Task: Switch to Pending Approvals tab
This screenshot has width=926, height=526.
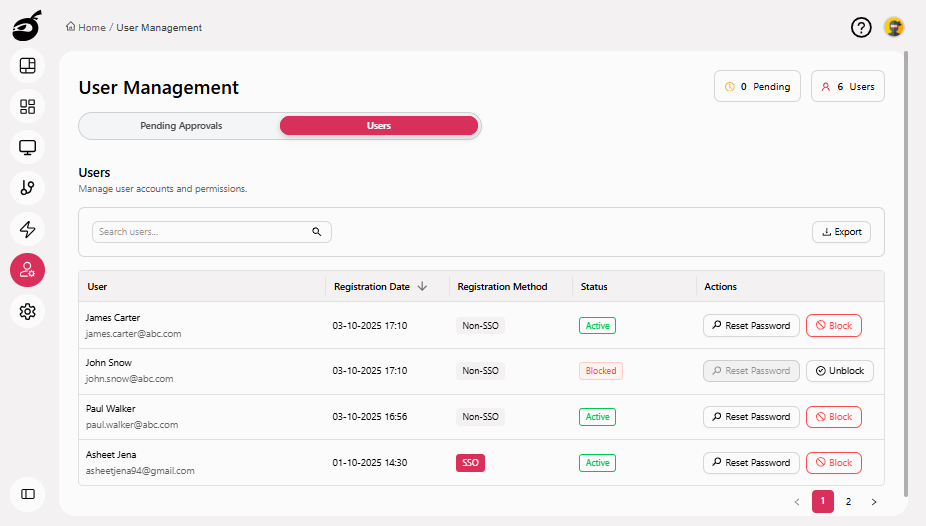Action: (x=181, y=126)
